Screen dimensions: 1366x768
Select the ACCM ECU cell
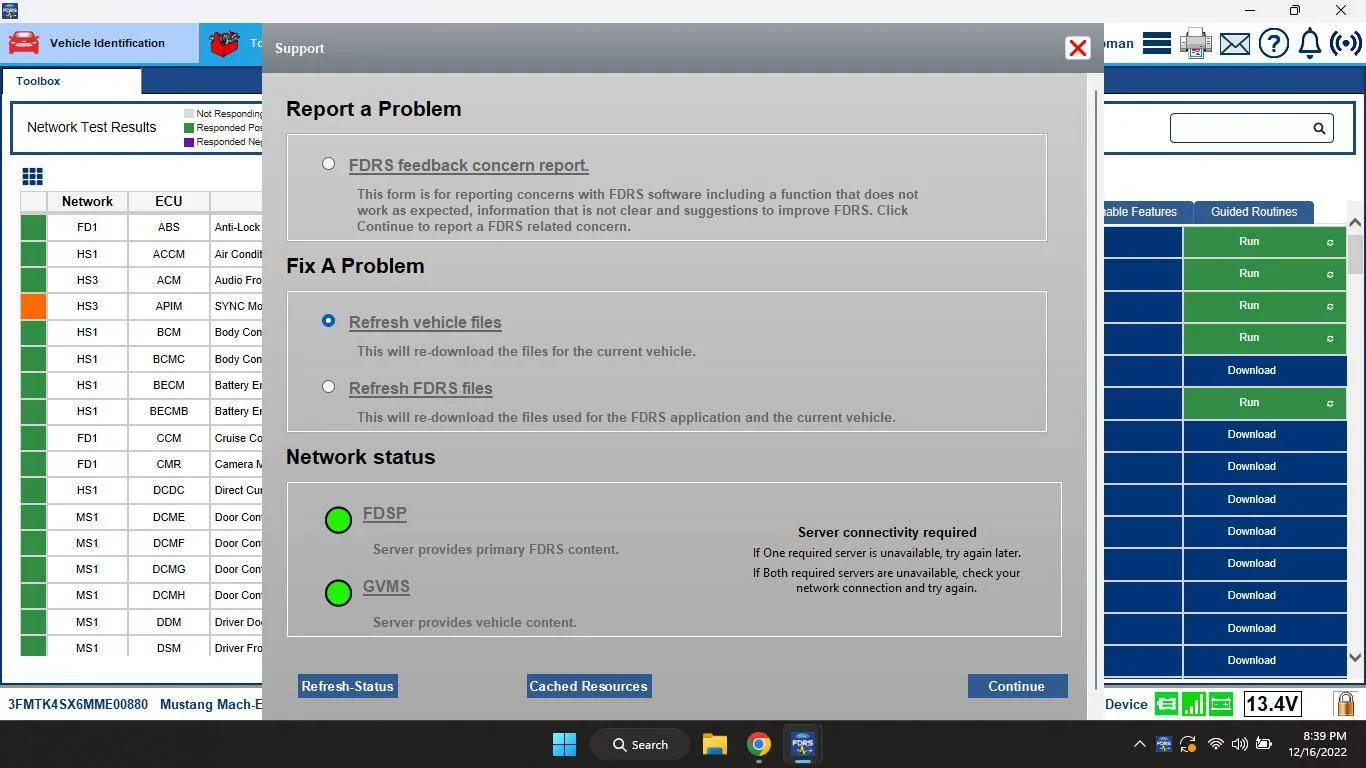[x=168, y=254]
